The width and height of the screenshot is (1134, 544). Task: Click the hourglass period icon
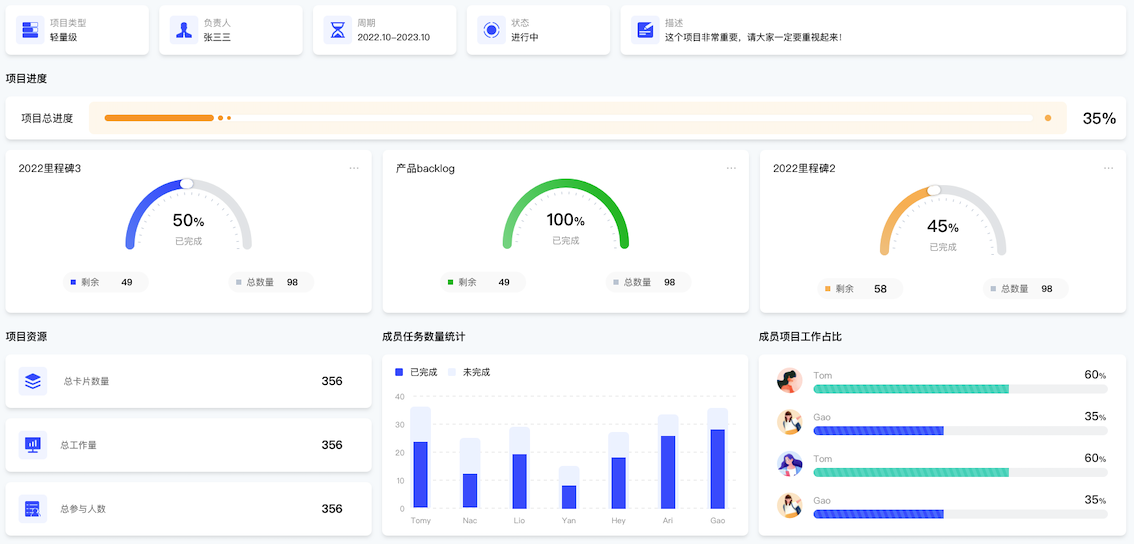(338, 30)
